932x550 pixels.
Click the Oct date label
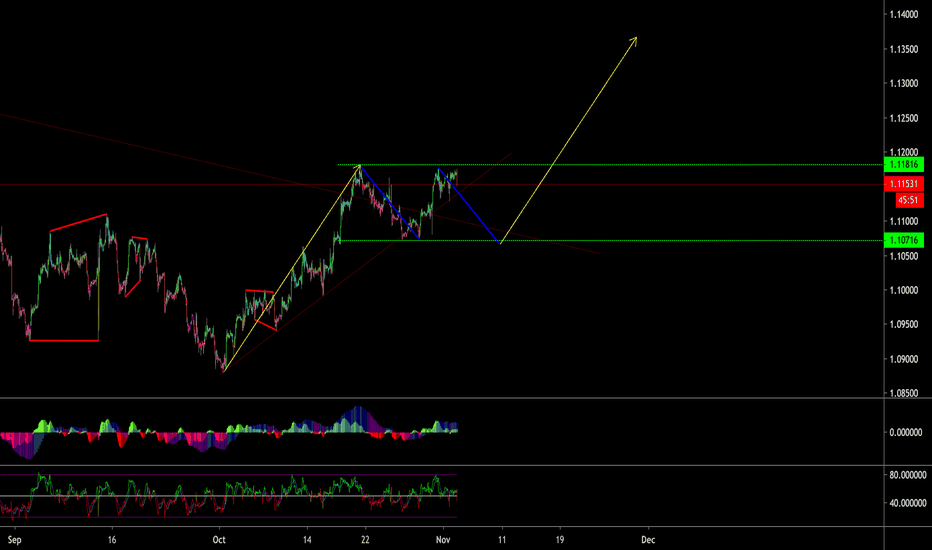pyautogui.click(x=219, y=540)
